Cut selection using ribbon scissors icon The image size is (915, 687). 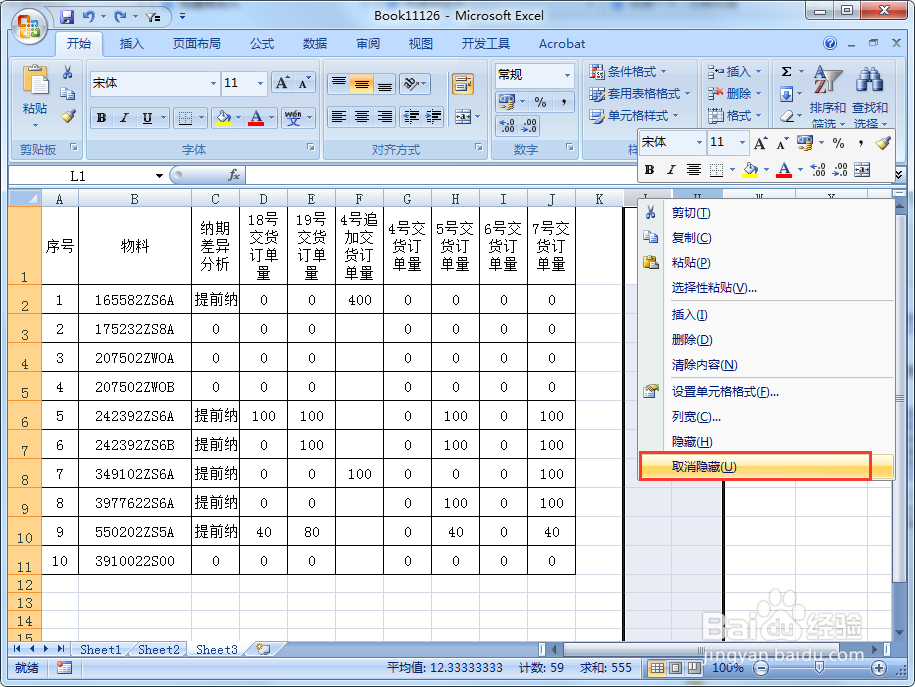(68, 72)
